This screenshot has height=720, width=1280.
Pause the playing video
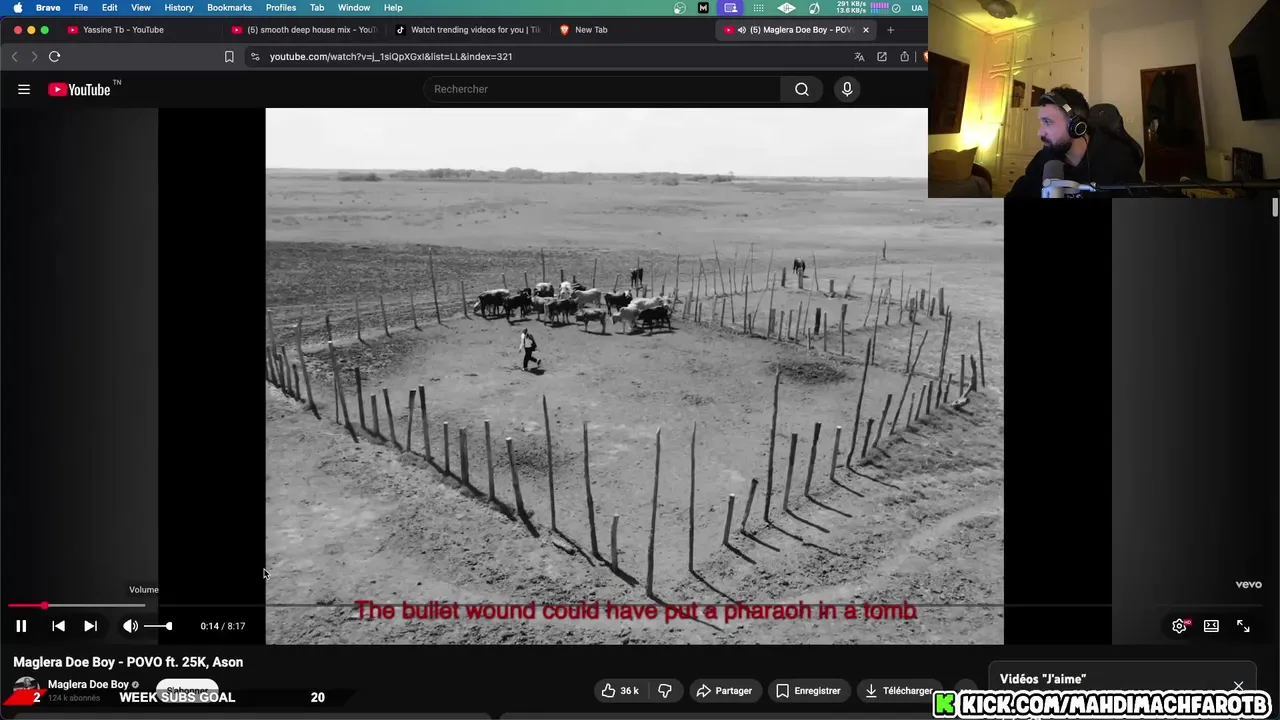(x=21, y=626)
